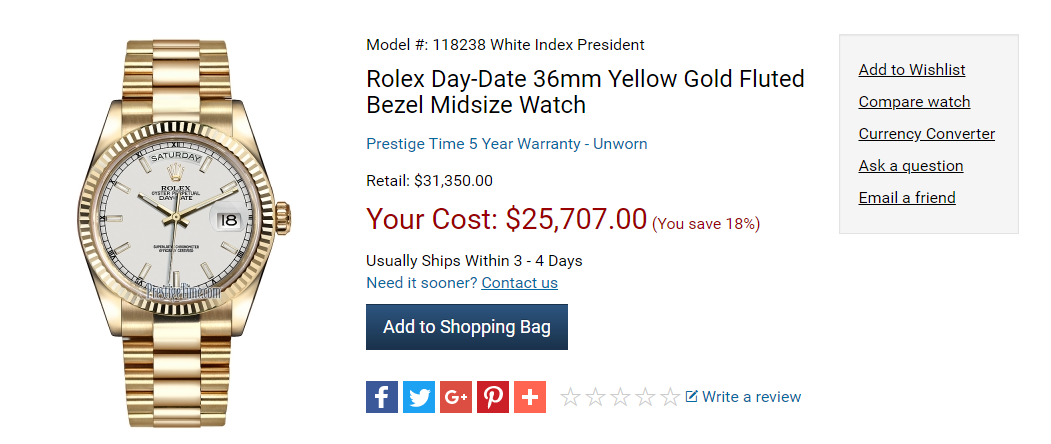Add the Rolex to Shopping Bag
Viewport: 1051px width, 444px height.
point(467,327)
